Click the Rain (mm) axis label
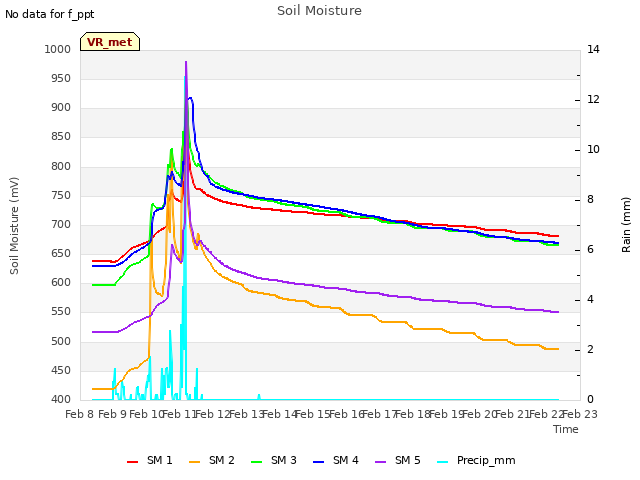Screen dimensions: 640x480 [626, 225]
